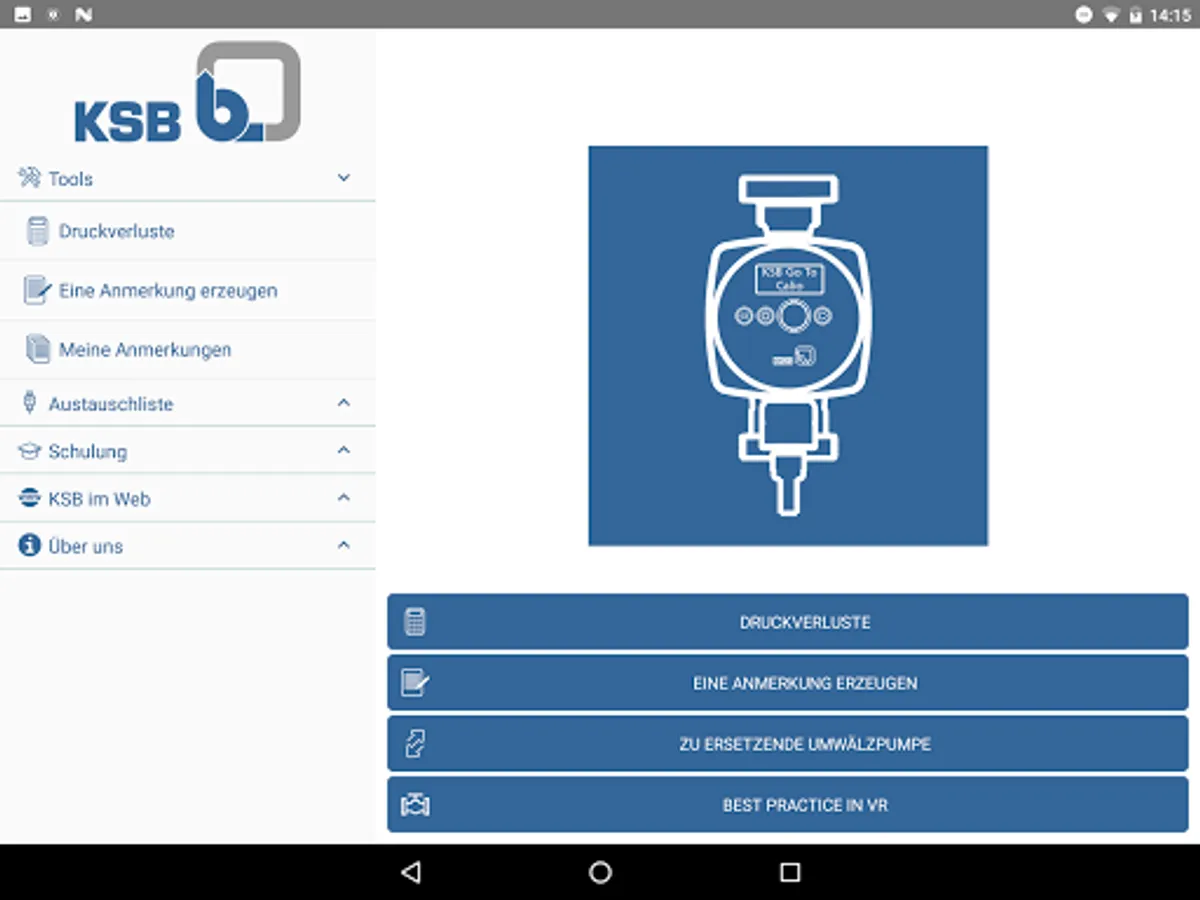This screenshot has height=900, width=1200.
Task: Tap the Android back navigation button
Action: click(x=410, y=872)
